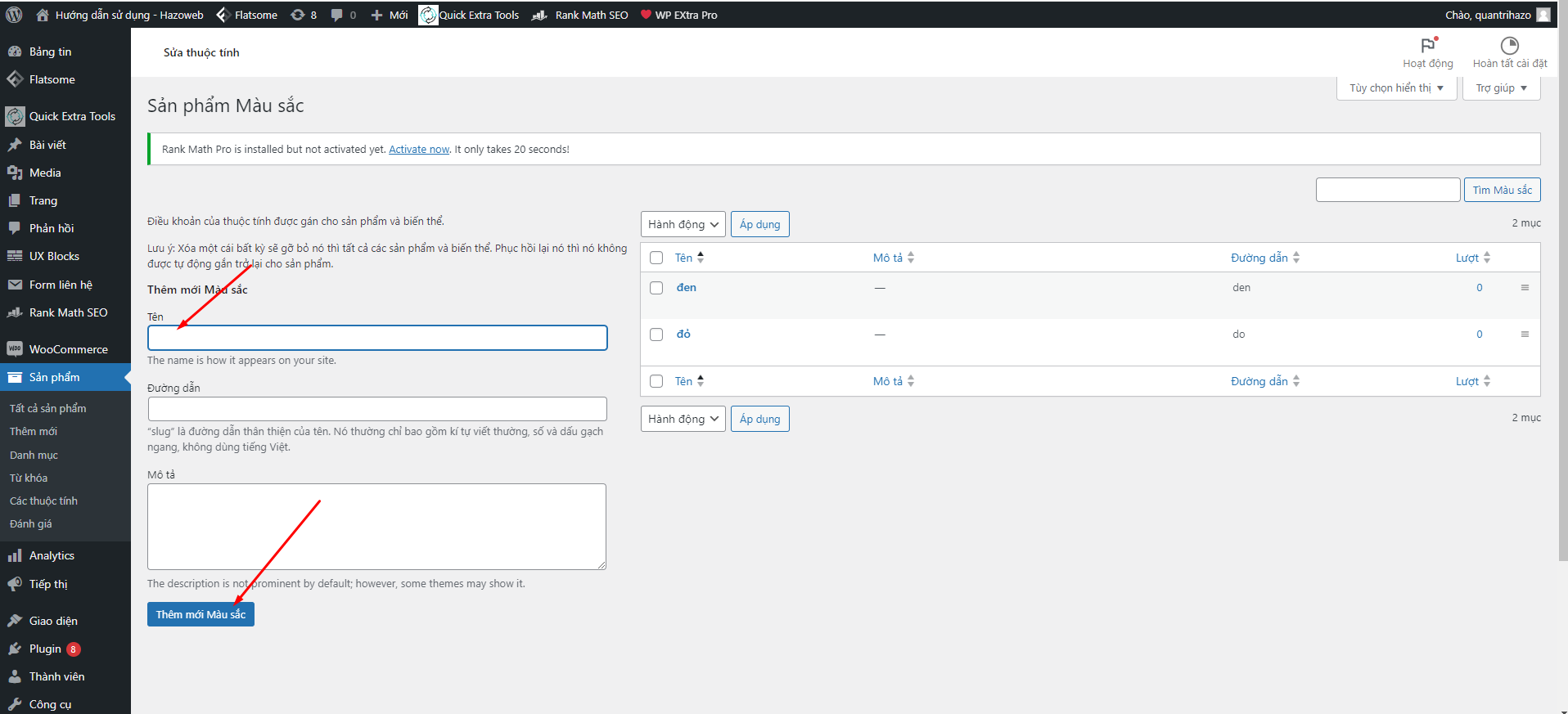Open Các thuộc tính submenu item

43,501
